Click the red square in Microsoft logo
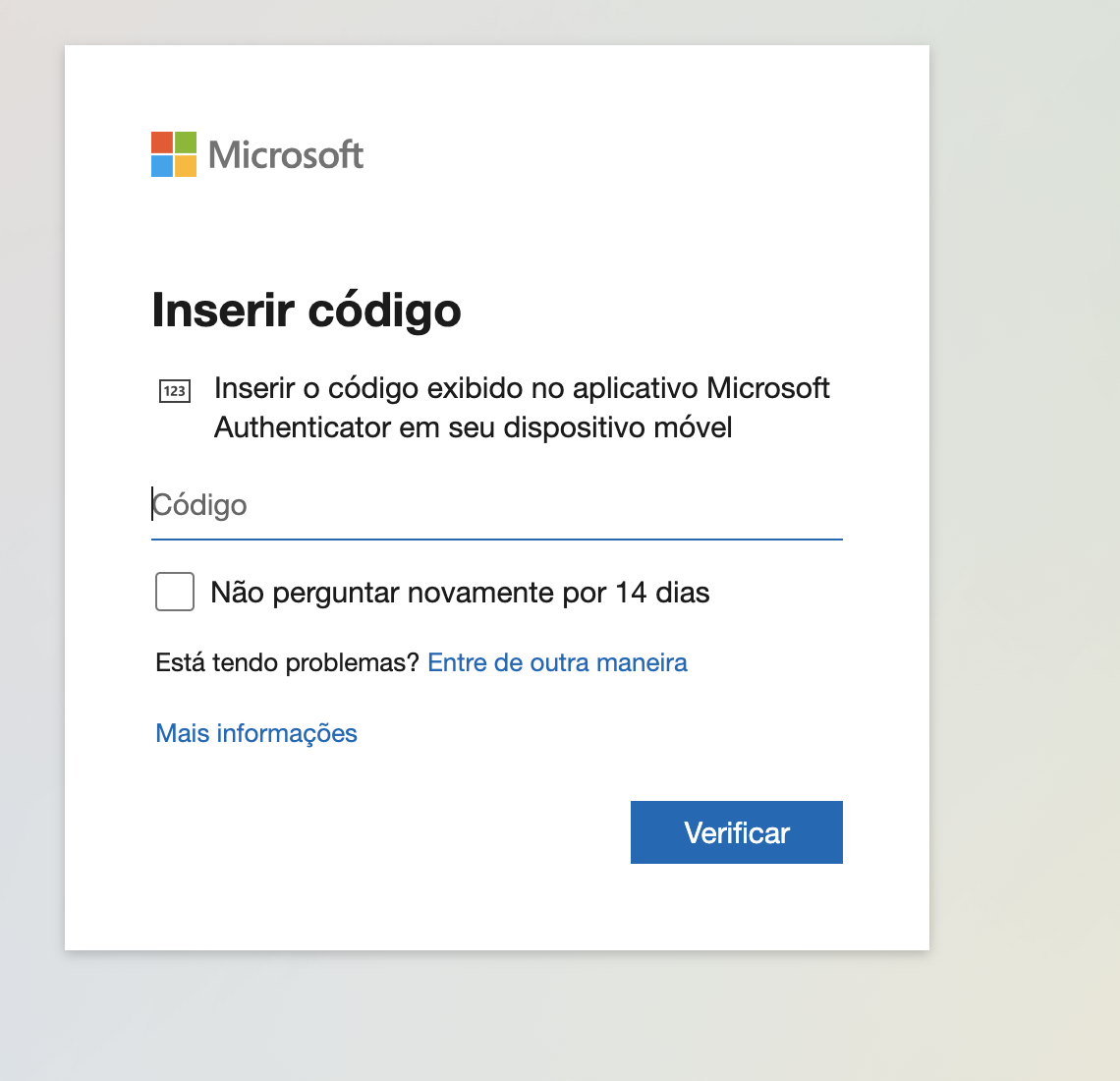 click(162, 142)
